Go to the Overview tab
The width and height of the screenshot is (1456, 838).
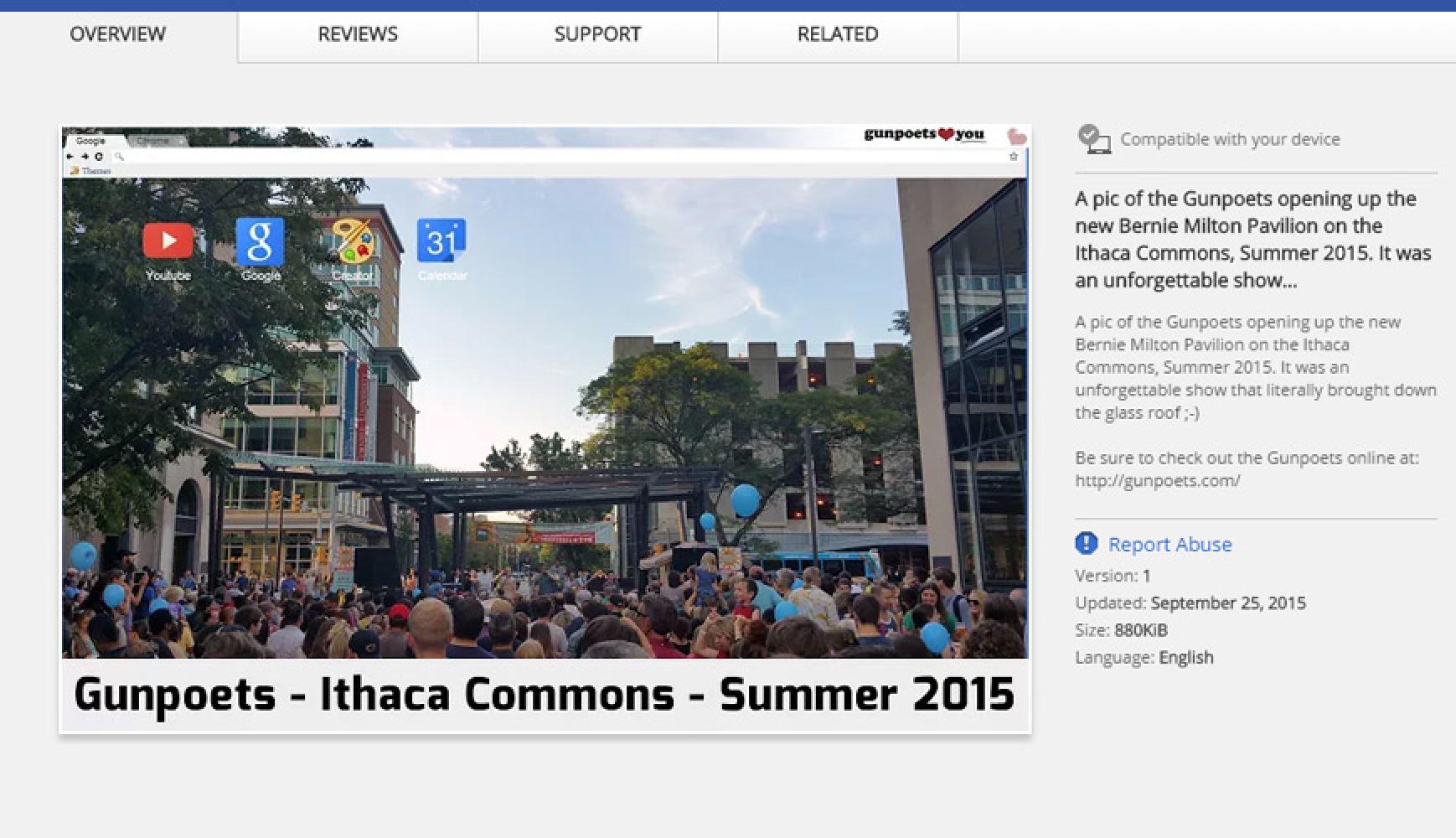coord(118,34)
